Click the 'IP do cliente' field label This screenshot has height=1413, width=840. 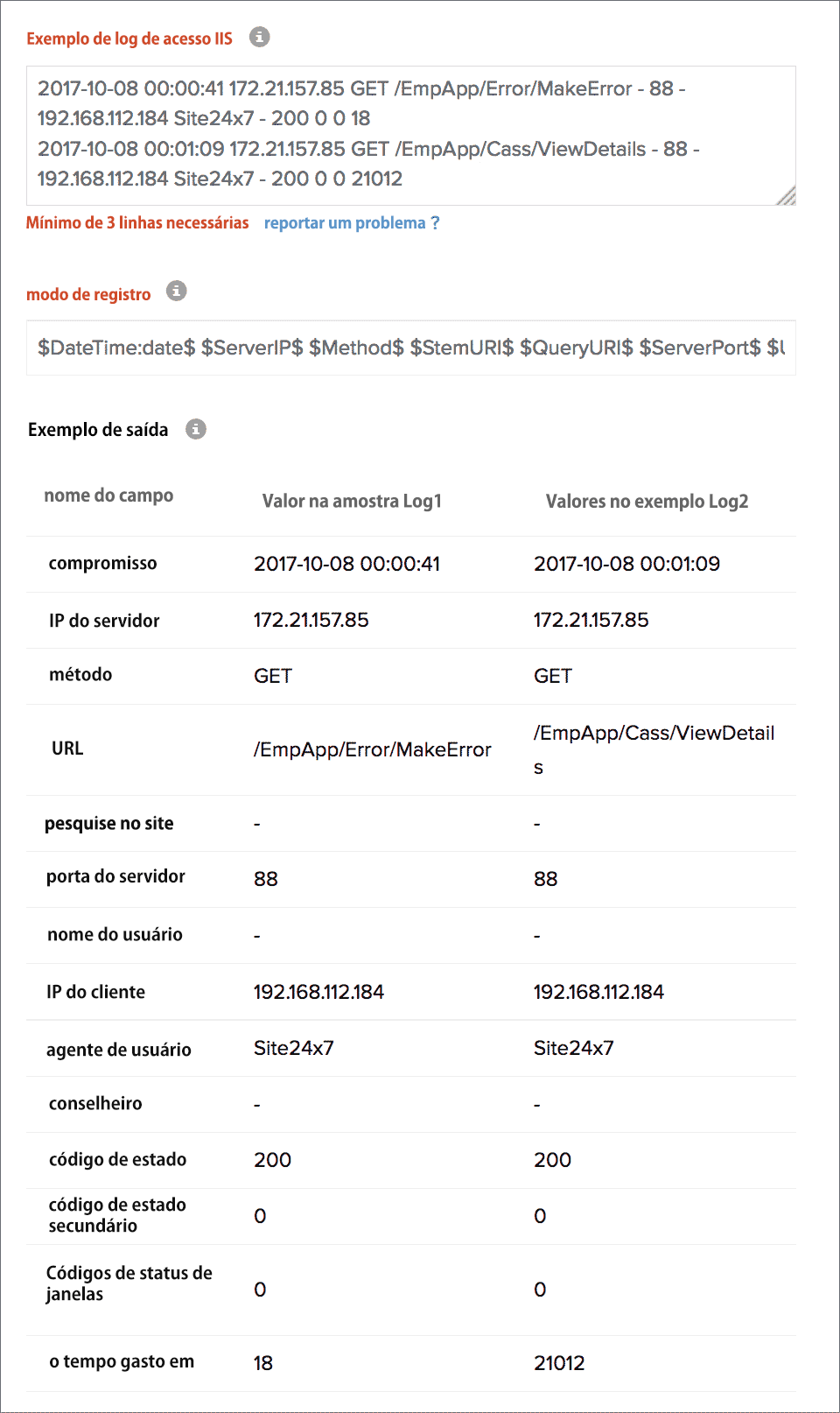pos(95,992)
